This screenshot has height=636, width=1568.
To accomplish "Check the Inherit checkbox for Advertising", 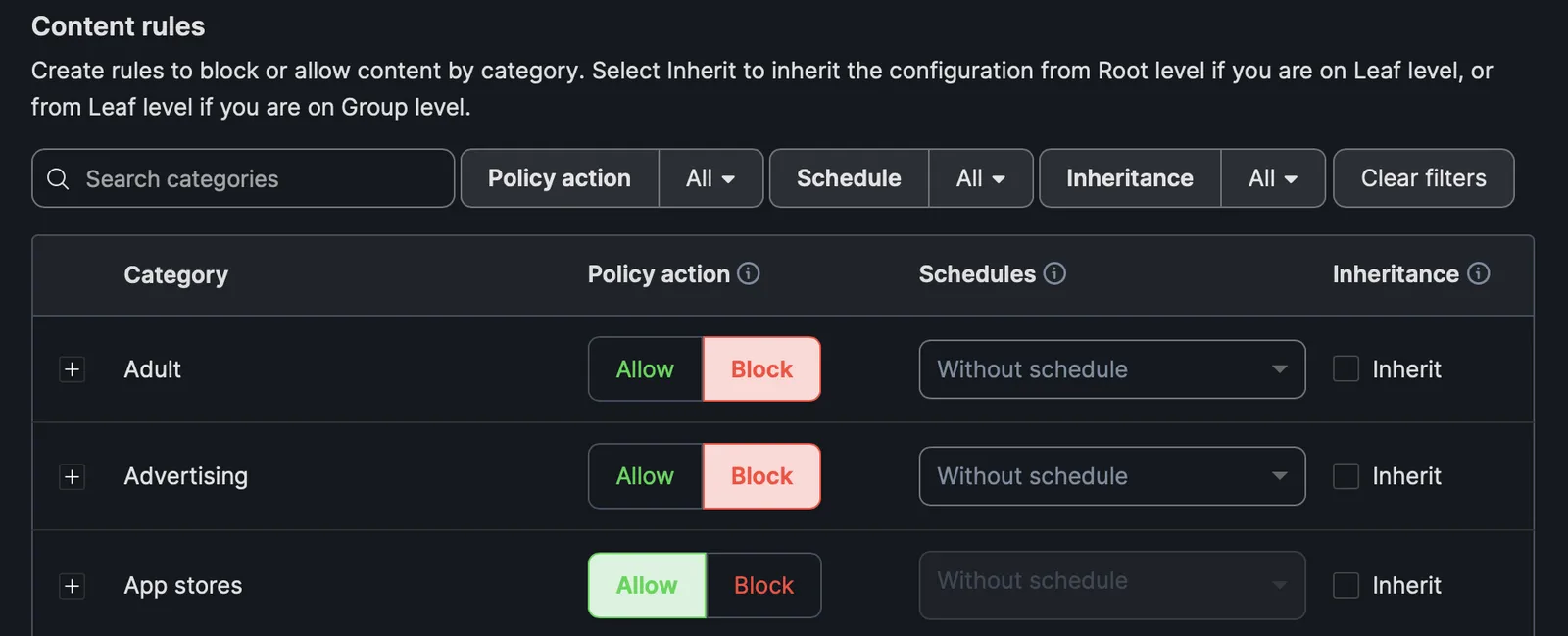I will (x=1346, y=476).
